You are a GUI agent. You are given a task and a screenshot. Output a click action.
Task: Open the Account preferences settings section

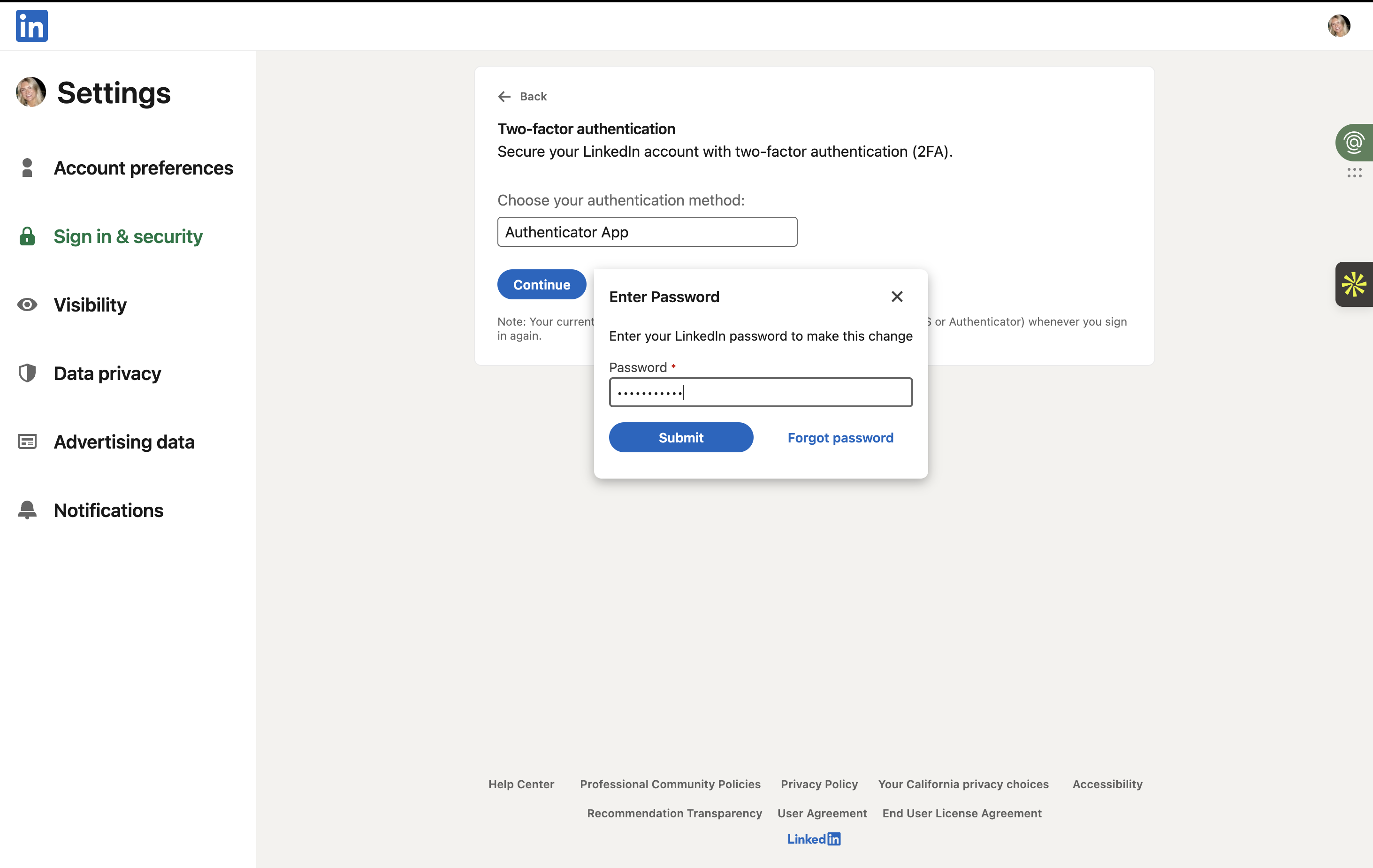[x=144, y=168]
